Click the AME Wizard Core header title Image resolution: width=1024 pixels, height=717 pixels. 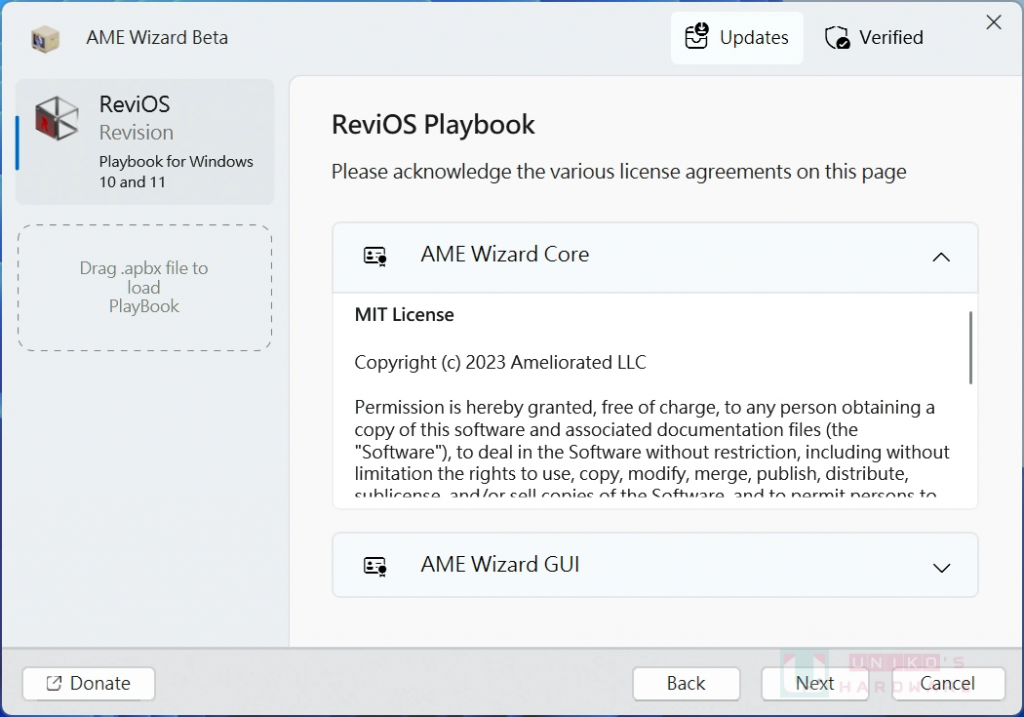pos(504,254)
